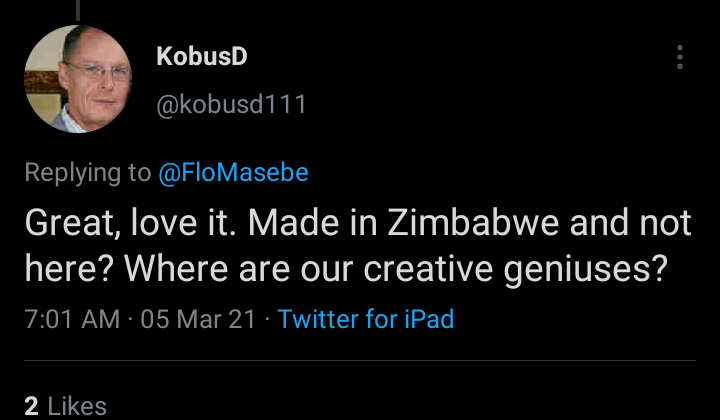Screen dimensions: 720x420
Task: Open the @FloMasebe mention link
Action: 233,173
